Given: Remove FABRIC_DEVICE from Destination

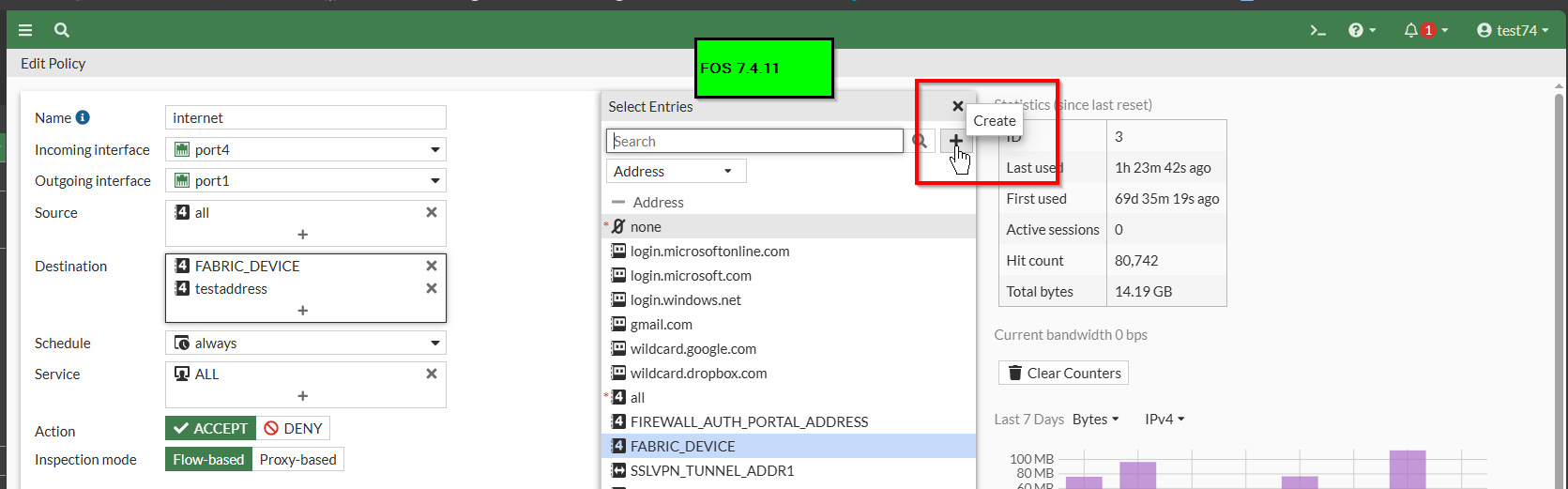Looking at the screenshot, I should [x=432, y=266].
